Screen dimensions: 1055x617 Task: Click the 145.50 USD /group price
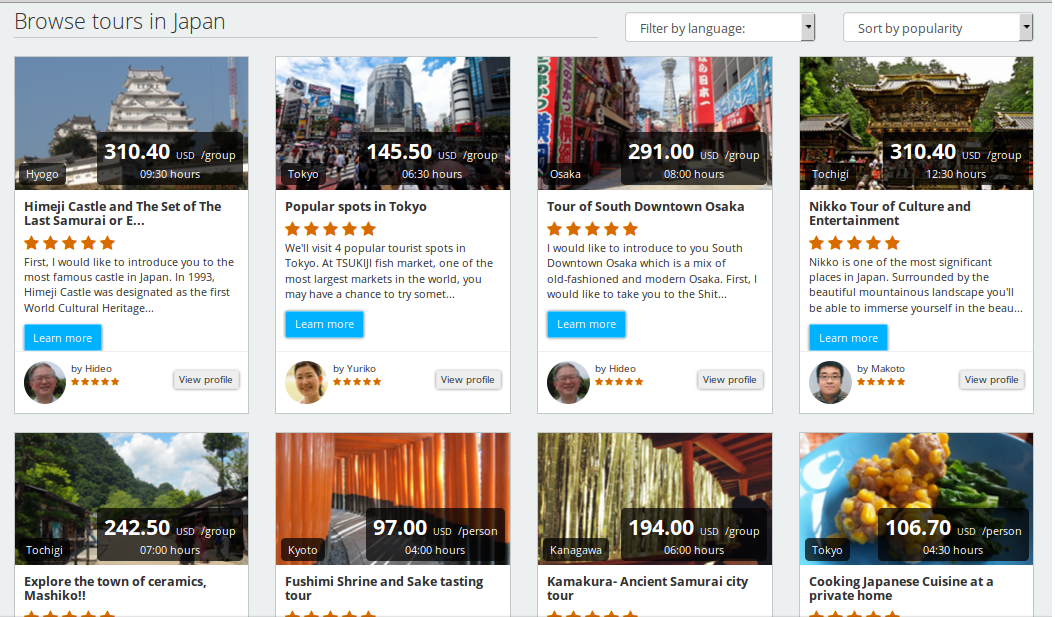tap(432, 153)
